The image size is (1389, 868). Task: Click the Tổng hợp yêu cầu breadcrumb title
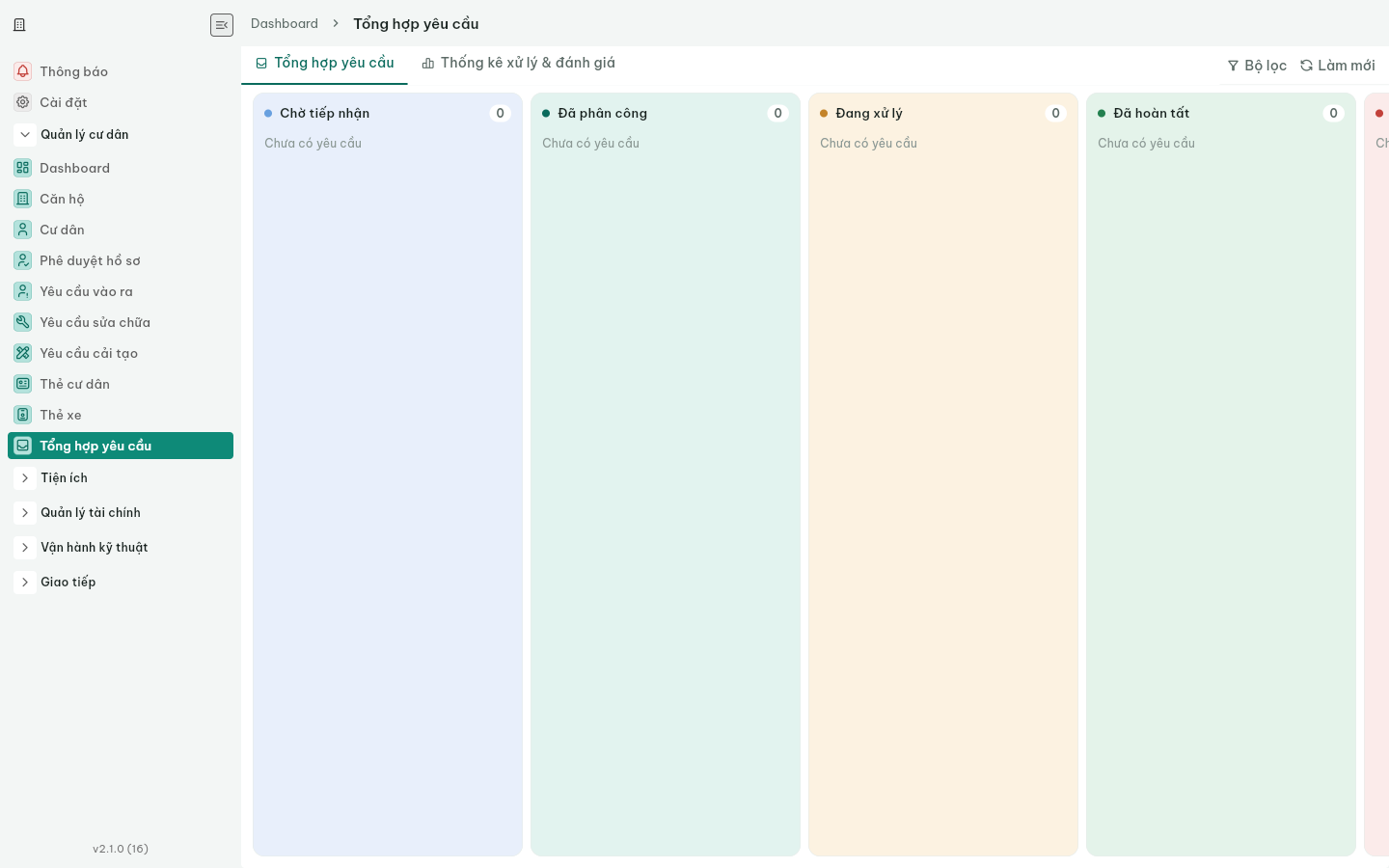tap(416, 23)
